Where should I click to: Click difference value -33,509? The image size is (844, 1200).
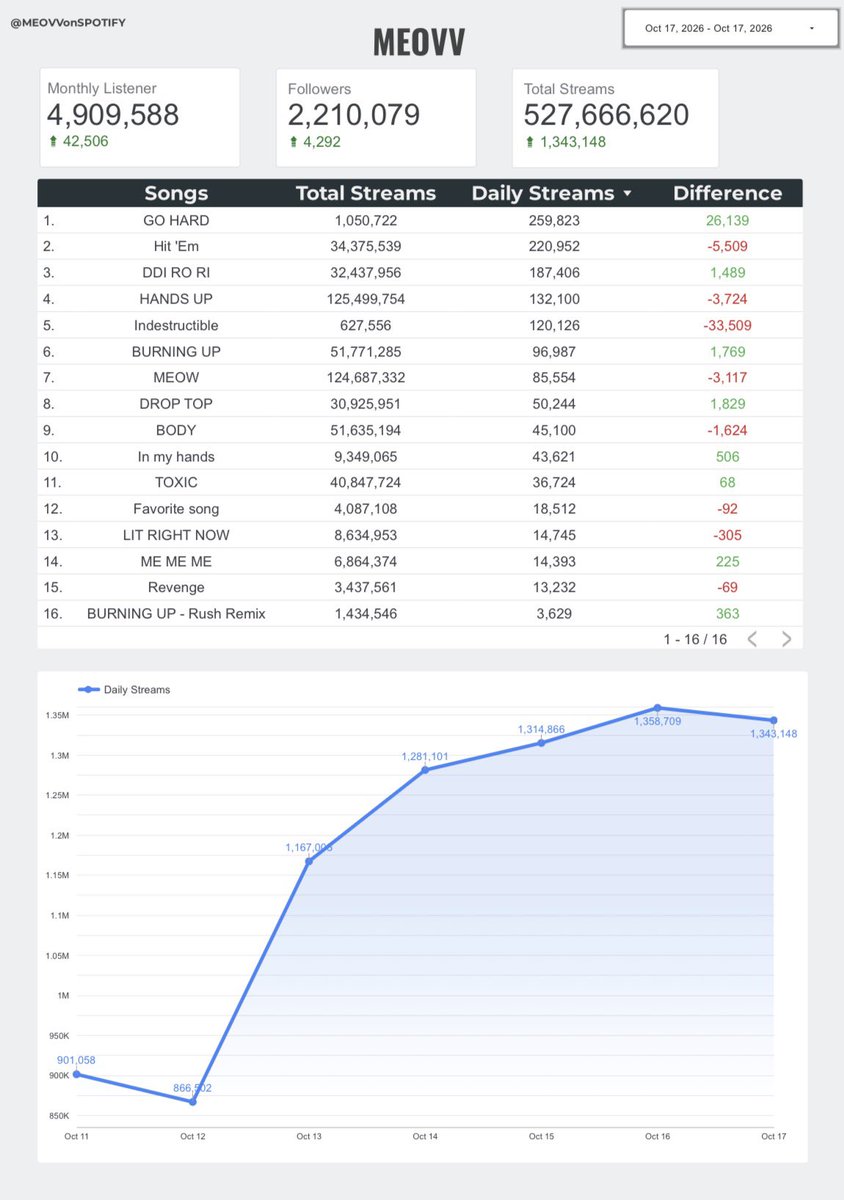tap(727, 325)
